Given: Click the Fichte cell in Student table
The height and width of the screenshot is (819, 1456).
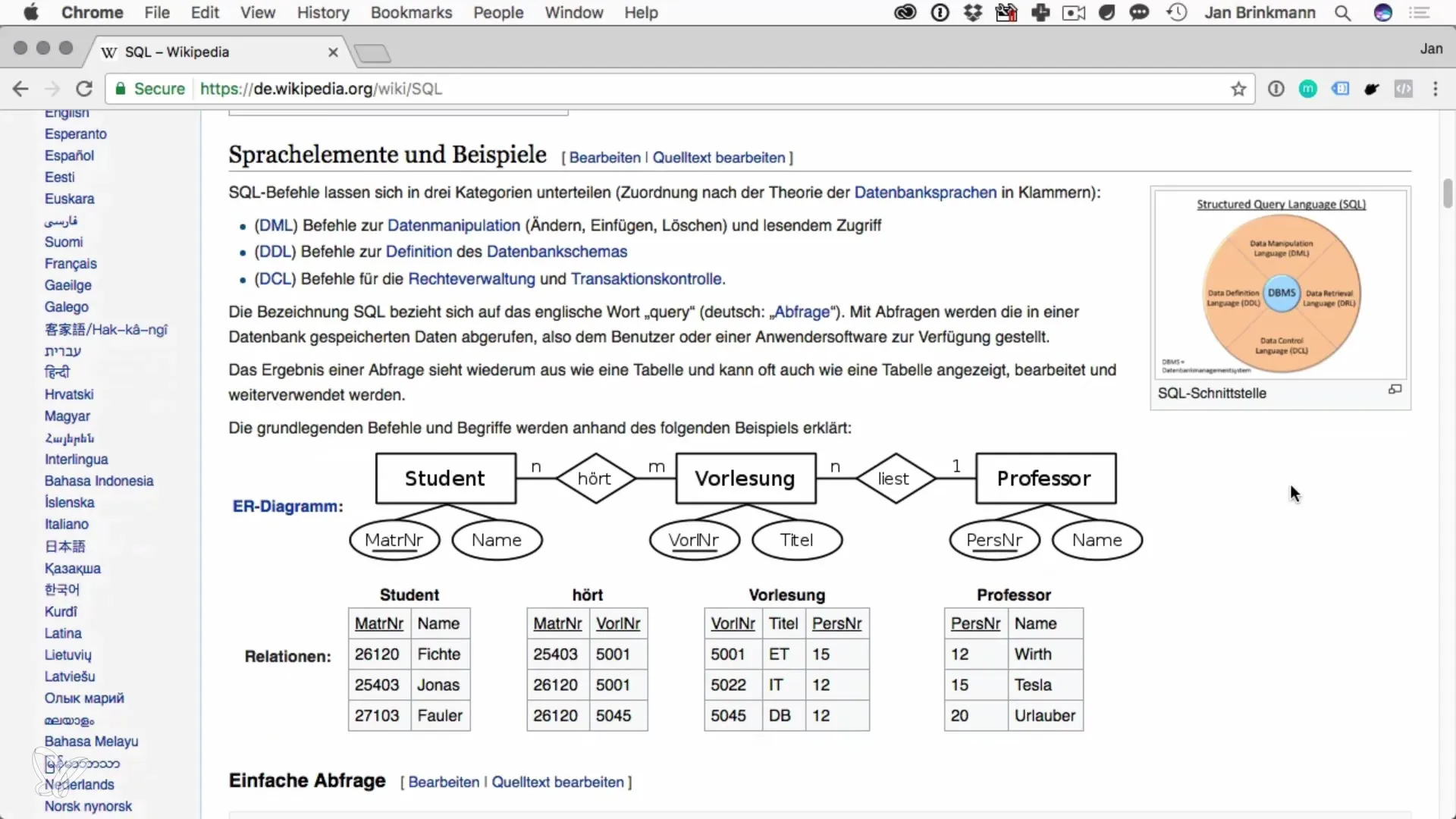Looking at the screenshot, I should (x=440, y=654).
